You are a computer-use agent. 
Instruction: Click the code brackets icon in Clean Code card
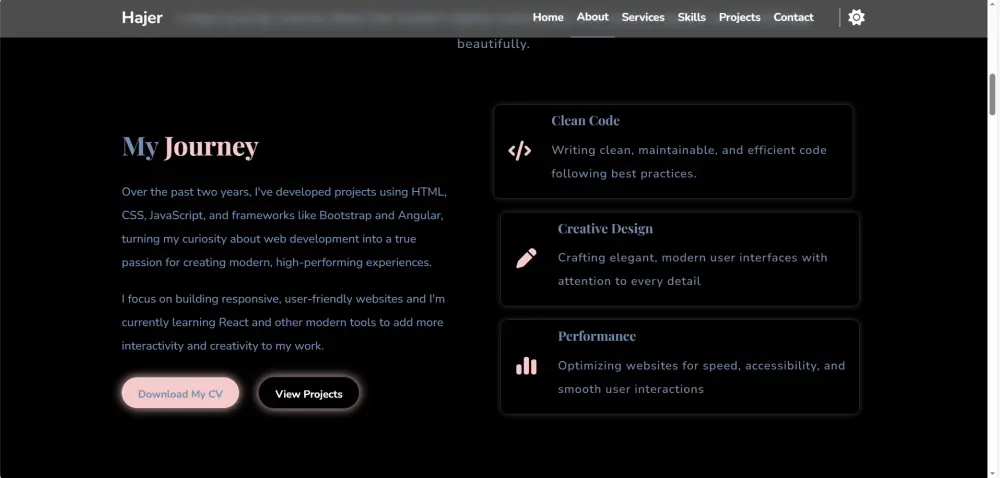pyautogui.click(x=519, y=151)
